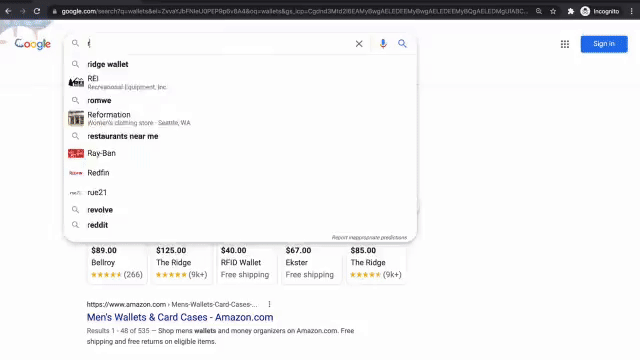
Task: Click the REI logo thumbnail
Action: 76,82
